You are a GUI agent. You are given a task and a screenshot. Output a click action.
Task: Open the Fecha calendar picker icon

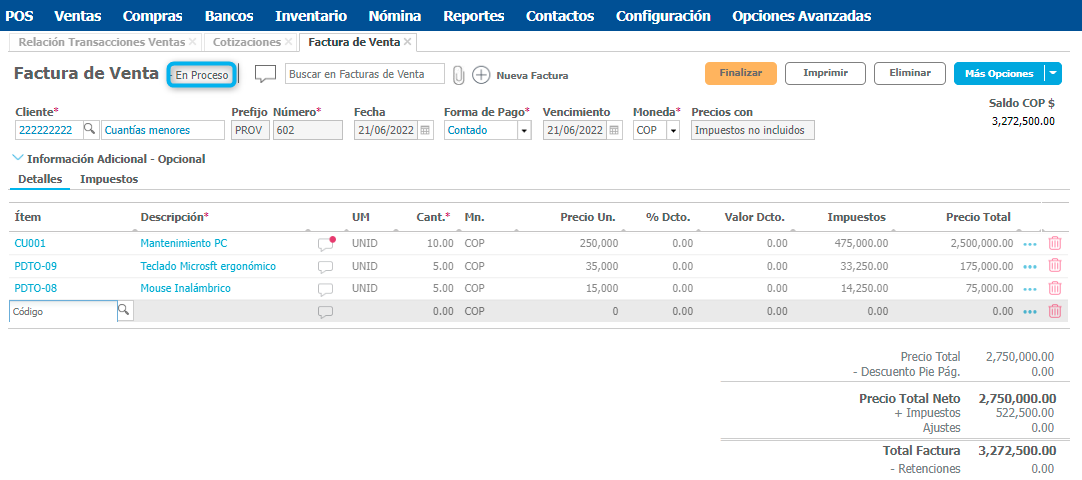(425, 130)
